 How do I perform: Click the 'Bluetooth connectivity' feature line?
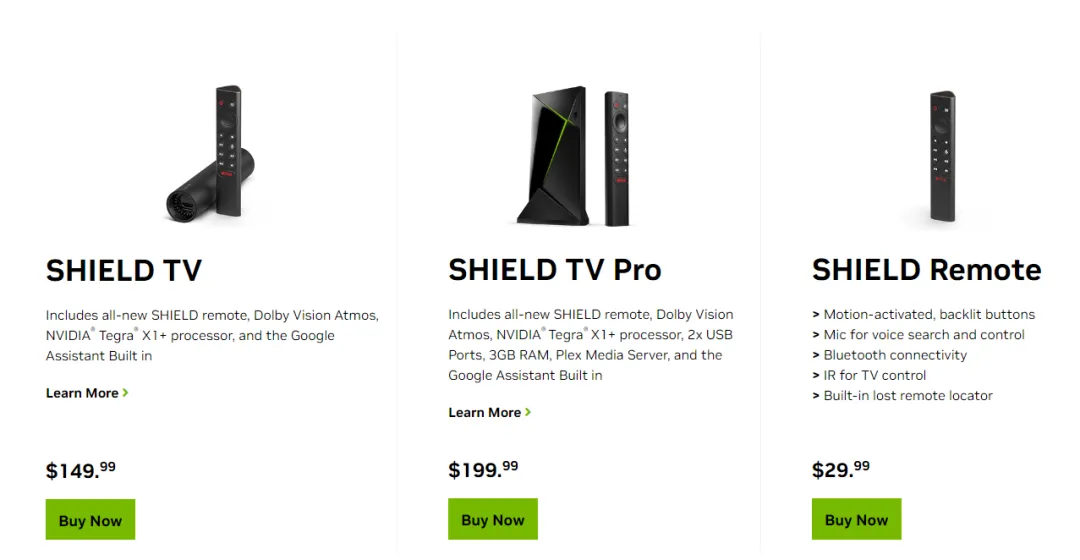click(x=894, y=355)
